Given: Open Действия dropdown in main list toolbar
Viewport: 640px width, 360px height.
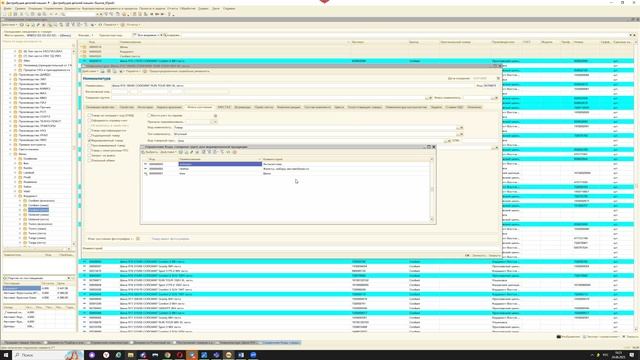Looking at the screenshot, I should [9, 25].
